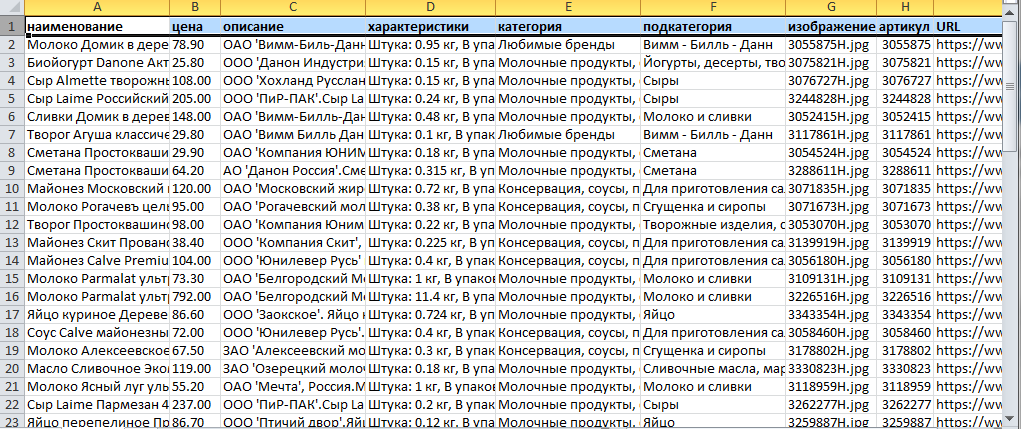
Task: Select subcategory cell 'Сливочные масла, мар'
Action: (x=713, y=368)
